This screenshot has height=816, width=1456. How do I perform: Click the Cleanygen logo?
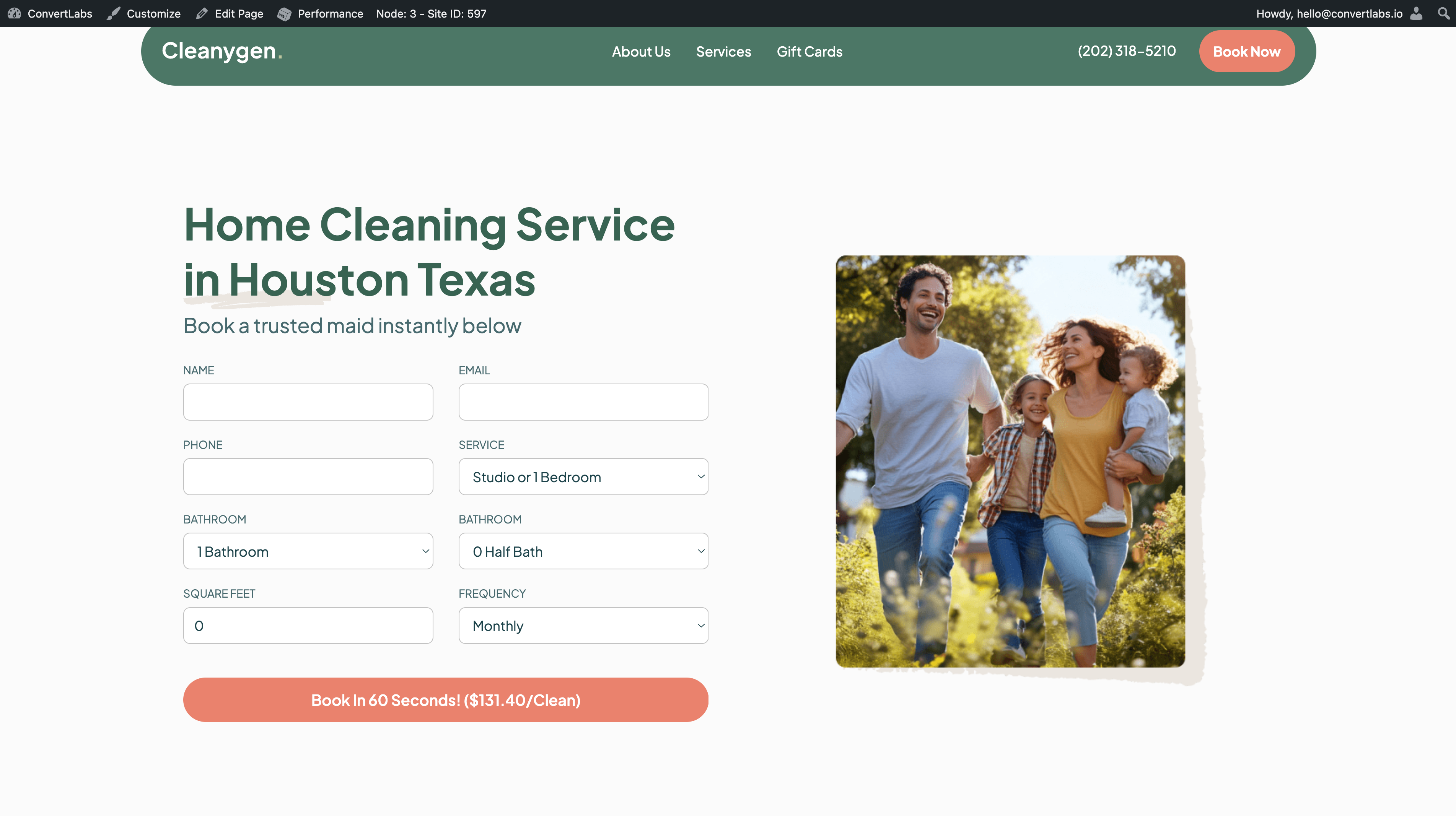[x=221, y=51]
